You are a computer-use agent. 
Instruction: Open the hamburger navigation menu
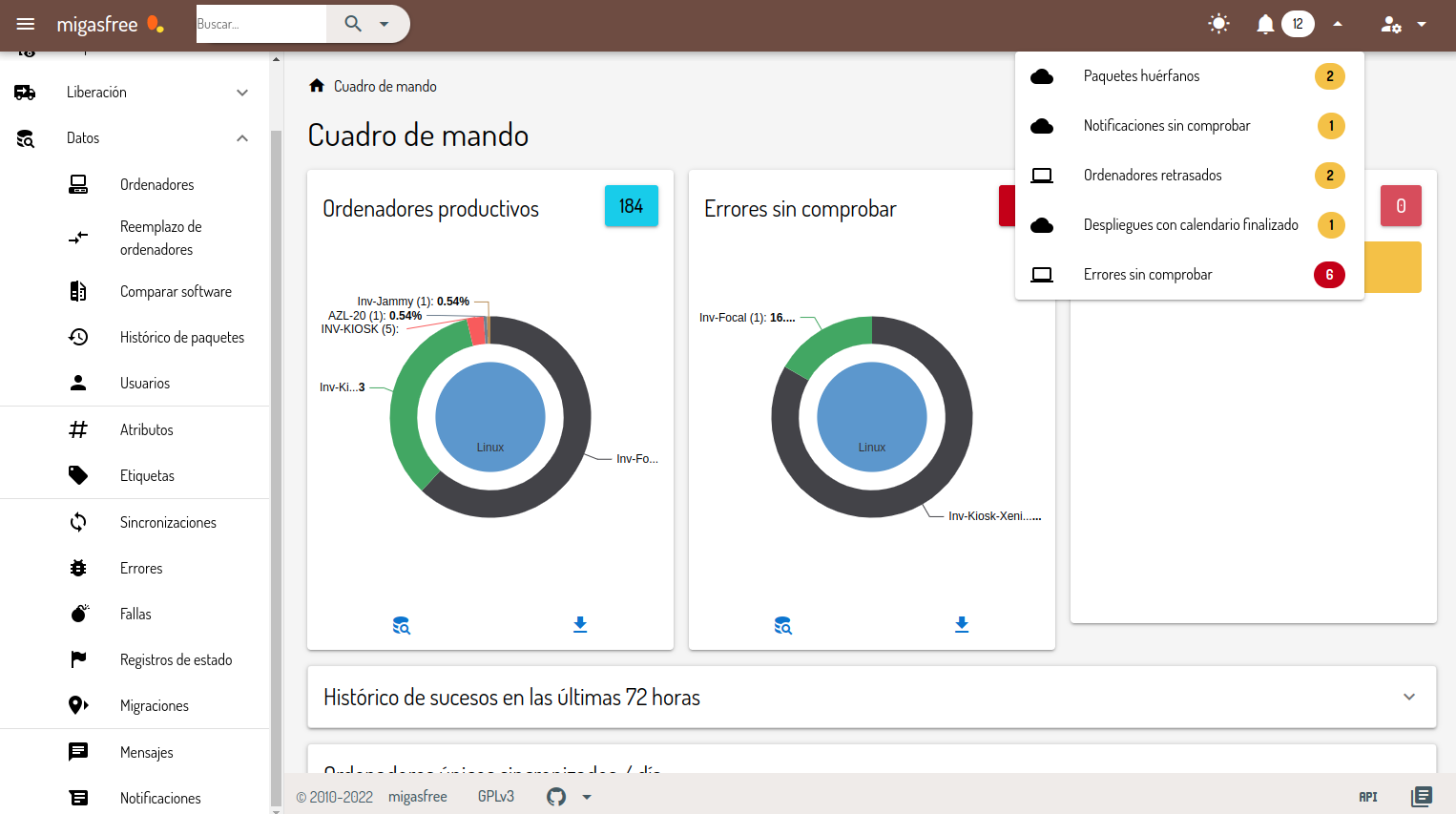pyautogui.click(x=26, y=24)
